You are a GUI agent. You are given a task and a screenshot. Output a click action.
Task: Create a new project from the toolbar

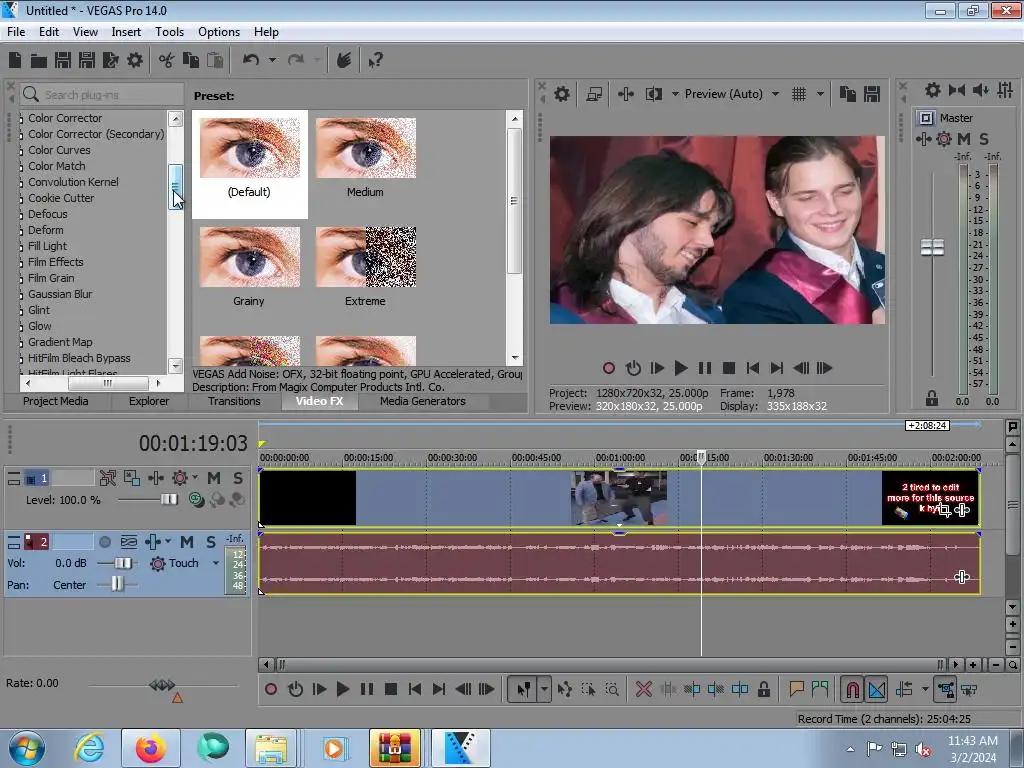click(x=15, y=60)
